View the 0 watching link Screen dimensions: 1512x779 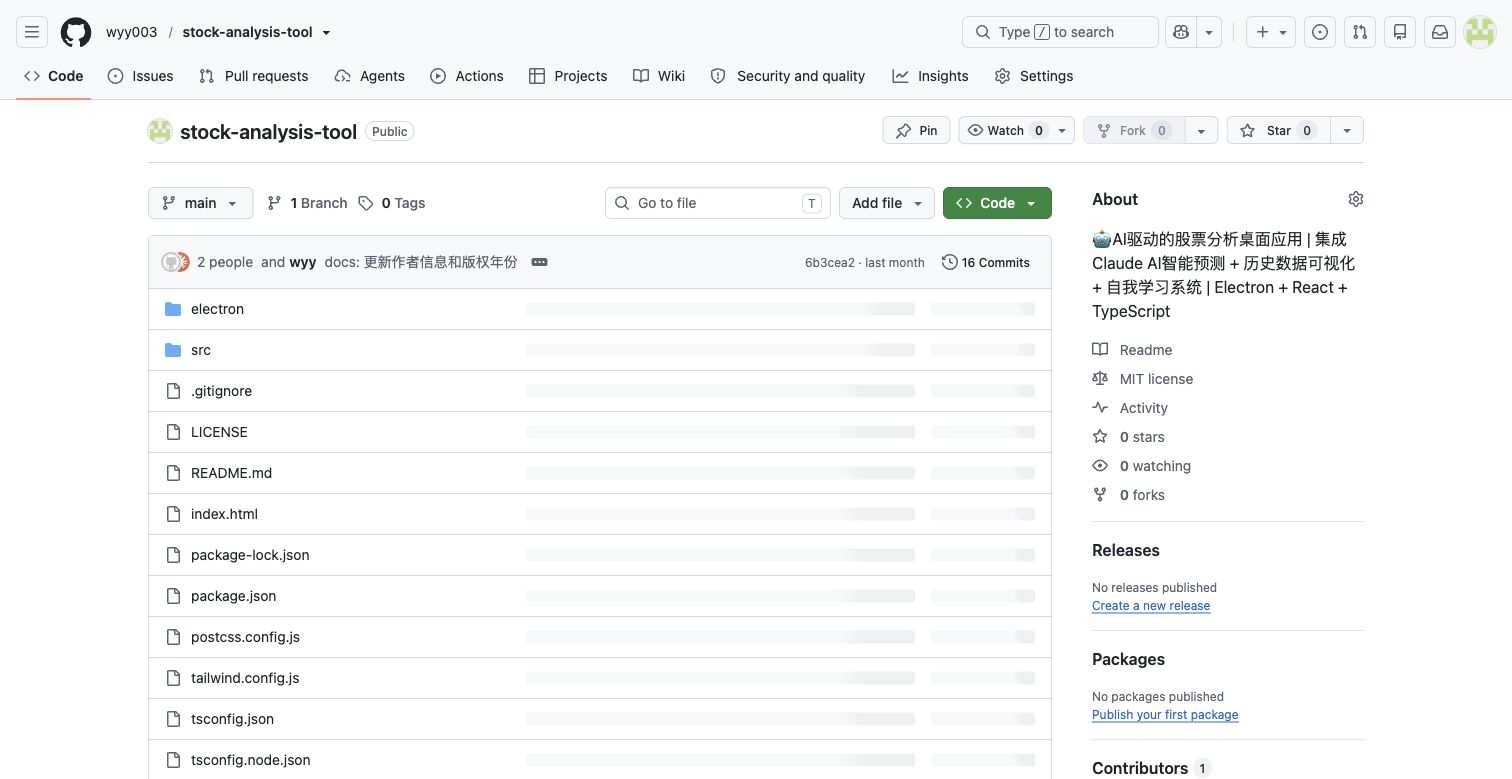[x=1155, y=466]
